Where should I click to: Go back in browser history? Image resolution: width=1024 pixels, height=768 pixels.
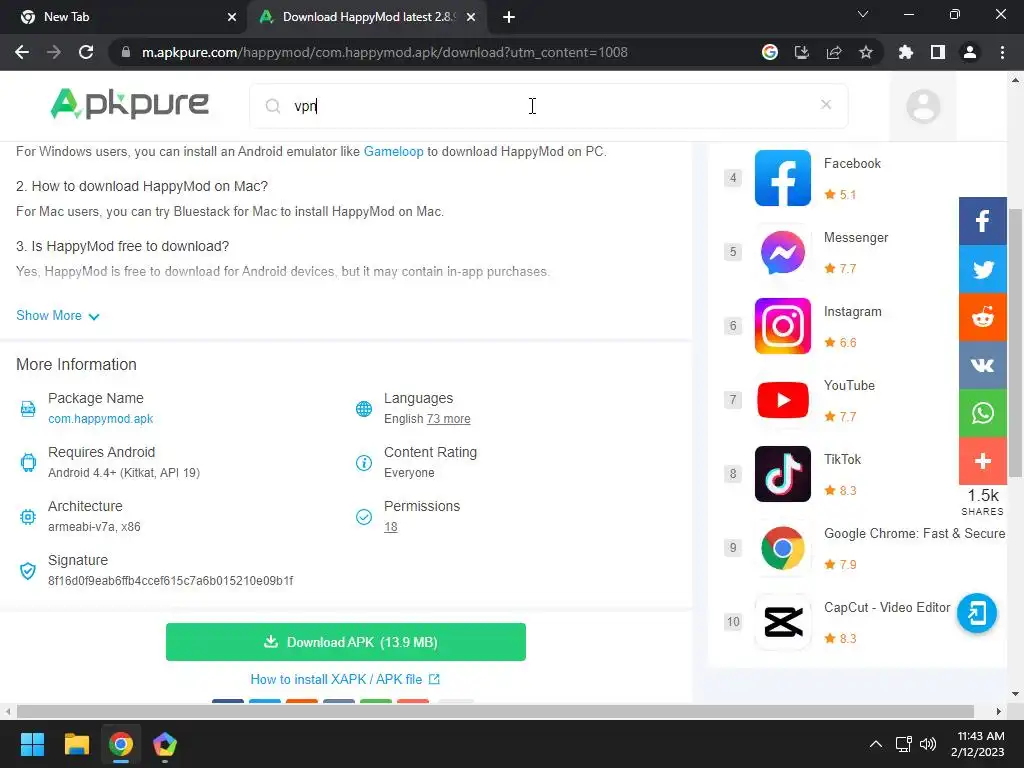tap(22, 52)
